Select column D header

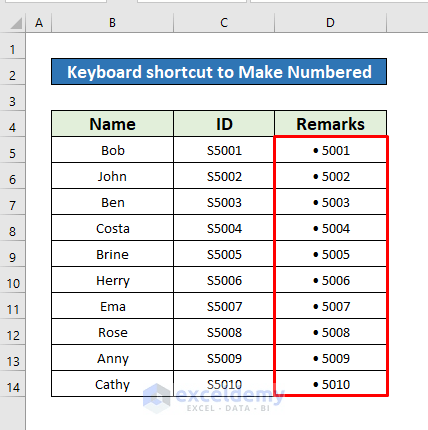pyautogui.click(x=330, y=23)
